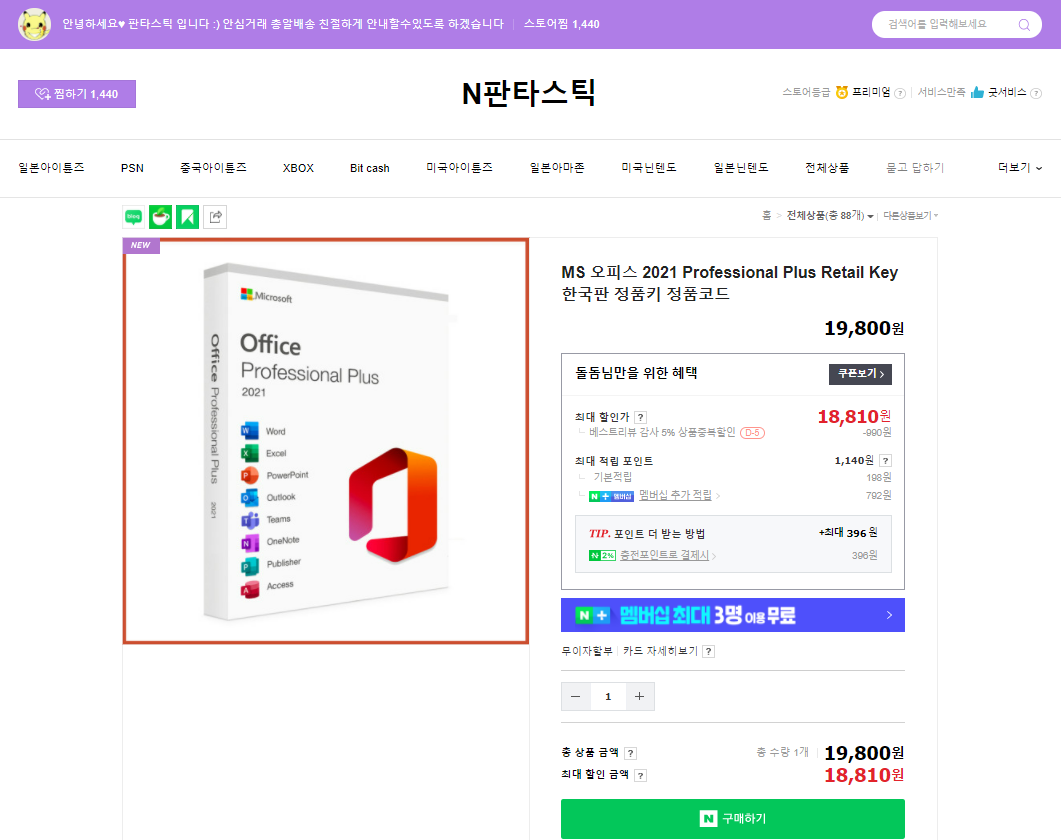Open the share link icon
The height and width of the screenshot is (840, 1061).
pyautogui.click(x=215, y=217)
